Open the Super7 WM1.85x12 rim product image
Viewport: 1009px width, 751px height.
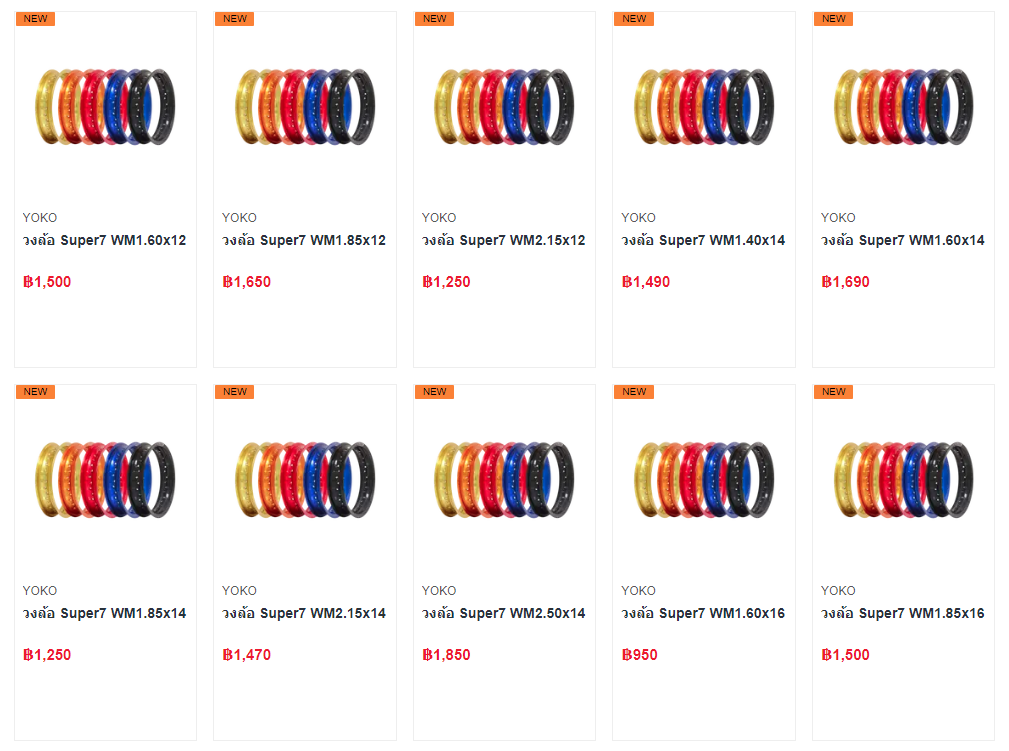pyautogui.click(x=305, y=107)
